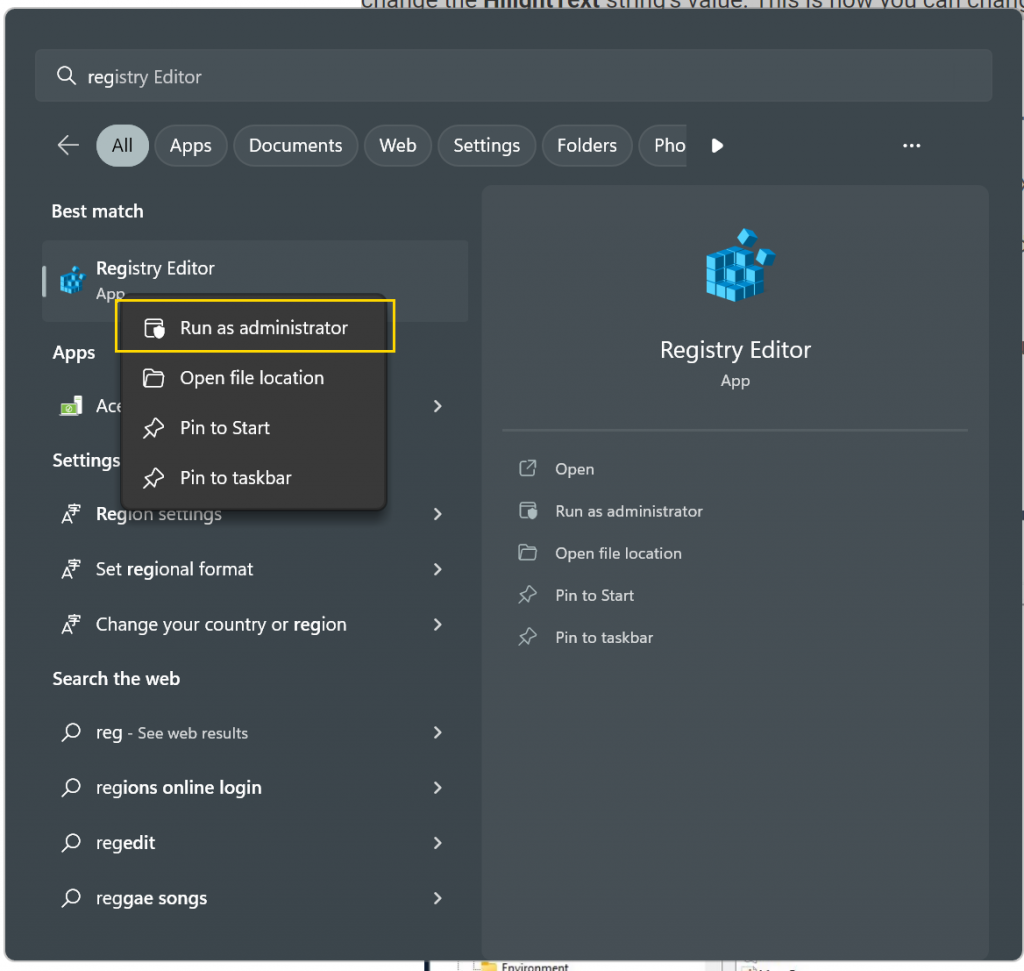
Task: Click search icon beside 'reggae songs'
Action: pyautogui.click(x=71, y=899)
